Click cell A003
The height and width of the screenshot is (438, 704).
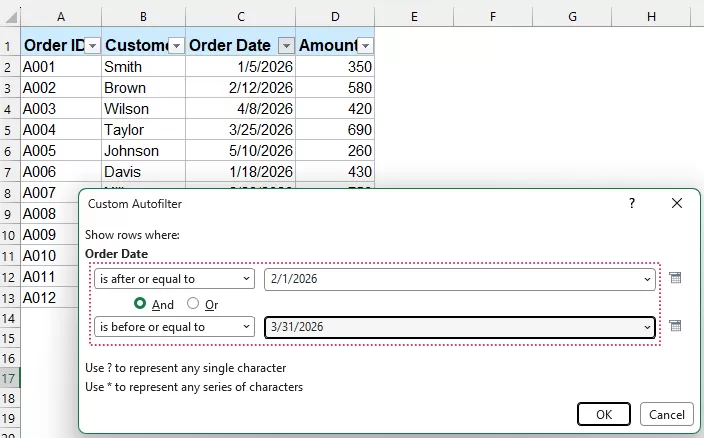tap(61, 109)
